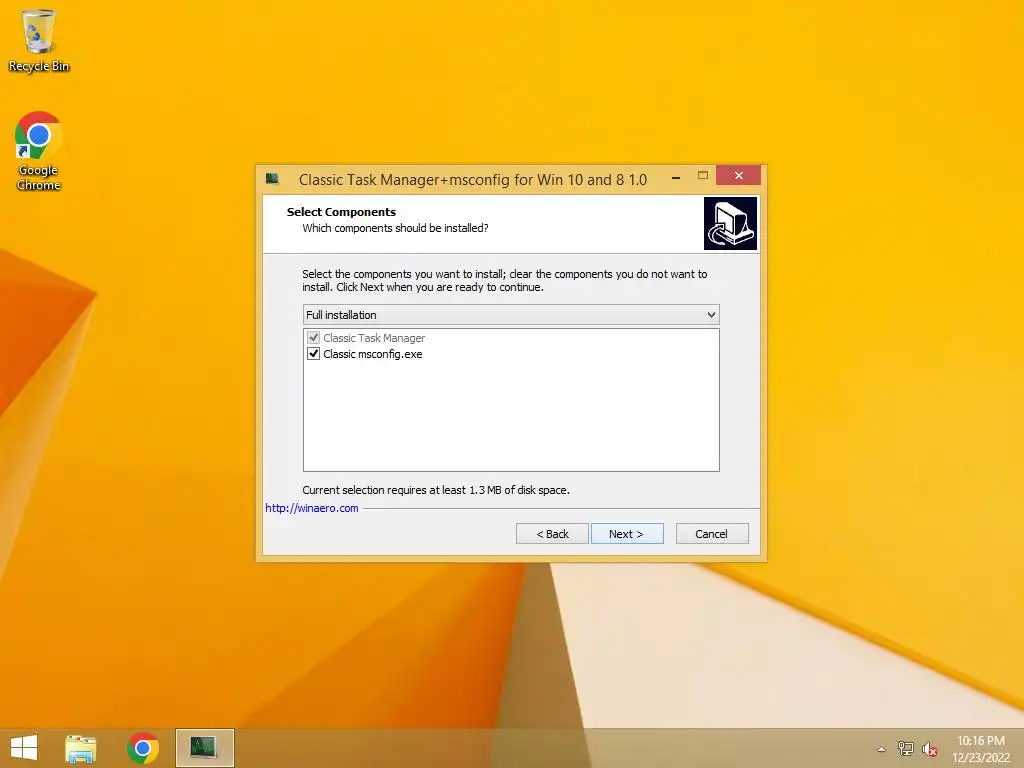
Task: Click the Classic Task Manager label text
Action: (374, 338)
